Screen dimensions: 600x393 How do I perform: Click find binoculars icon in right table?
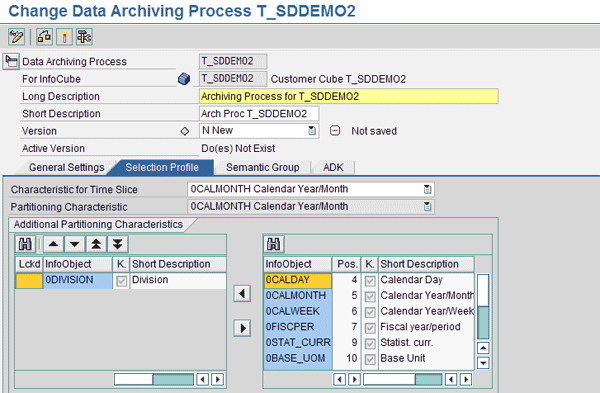[274, 244]
